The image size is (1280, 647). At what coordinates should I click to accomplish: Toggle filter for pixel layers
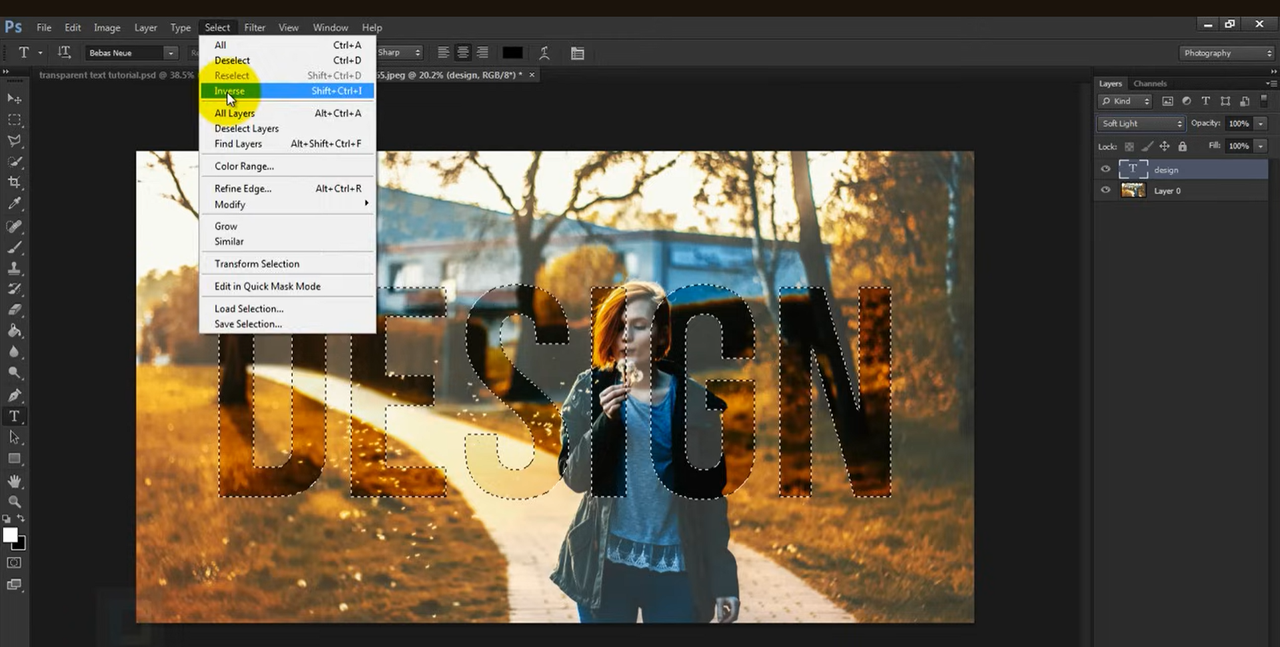point(1168,101)
